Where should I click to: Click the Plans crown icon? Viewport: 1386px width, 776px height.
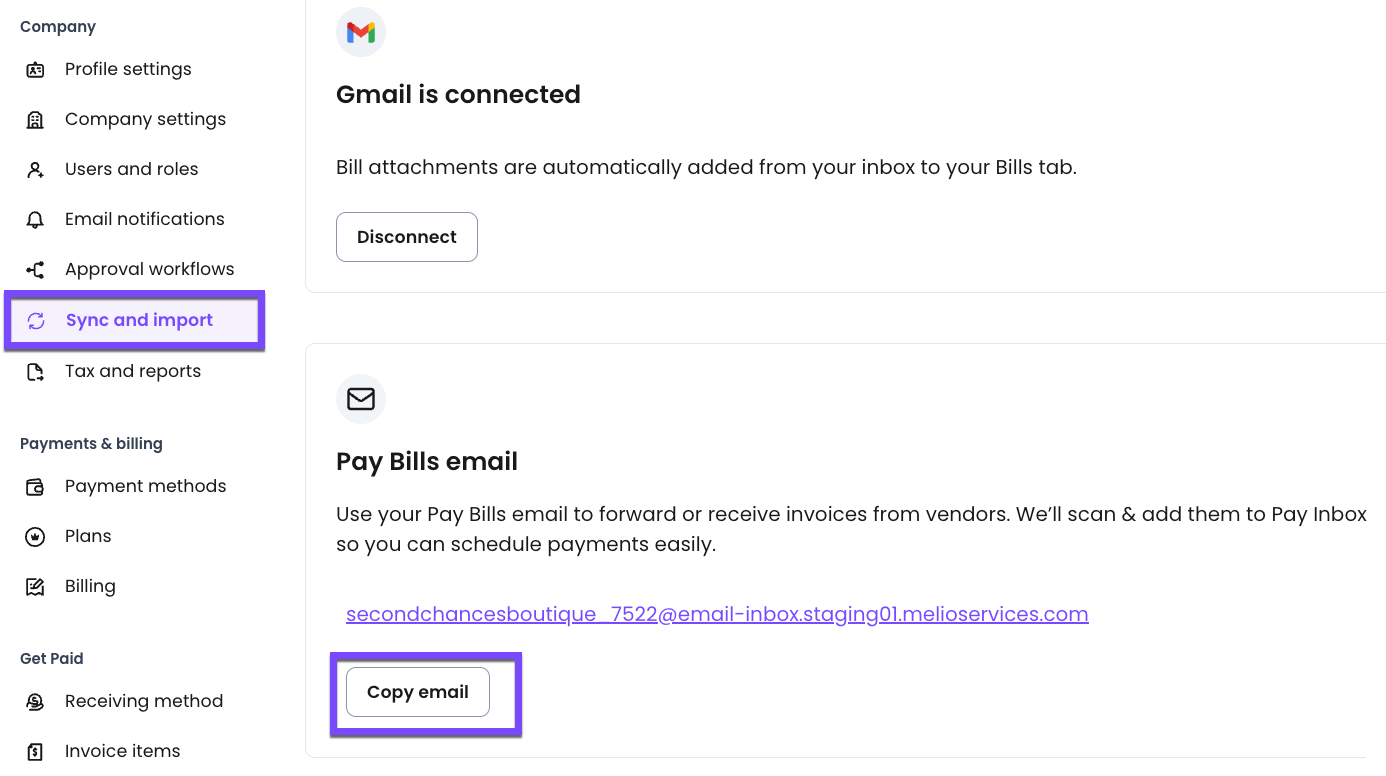pos(35,537)
